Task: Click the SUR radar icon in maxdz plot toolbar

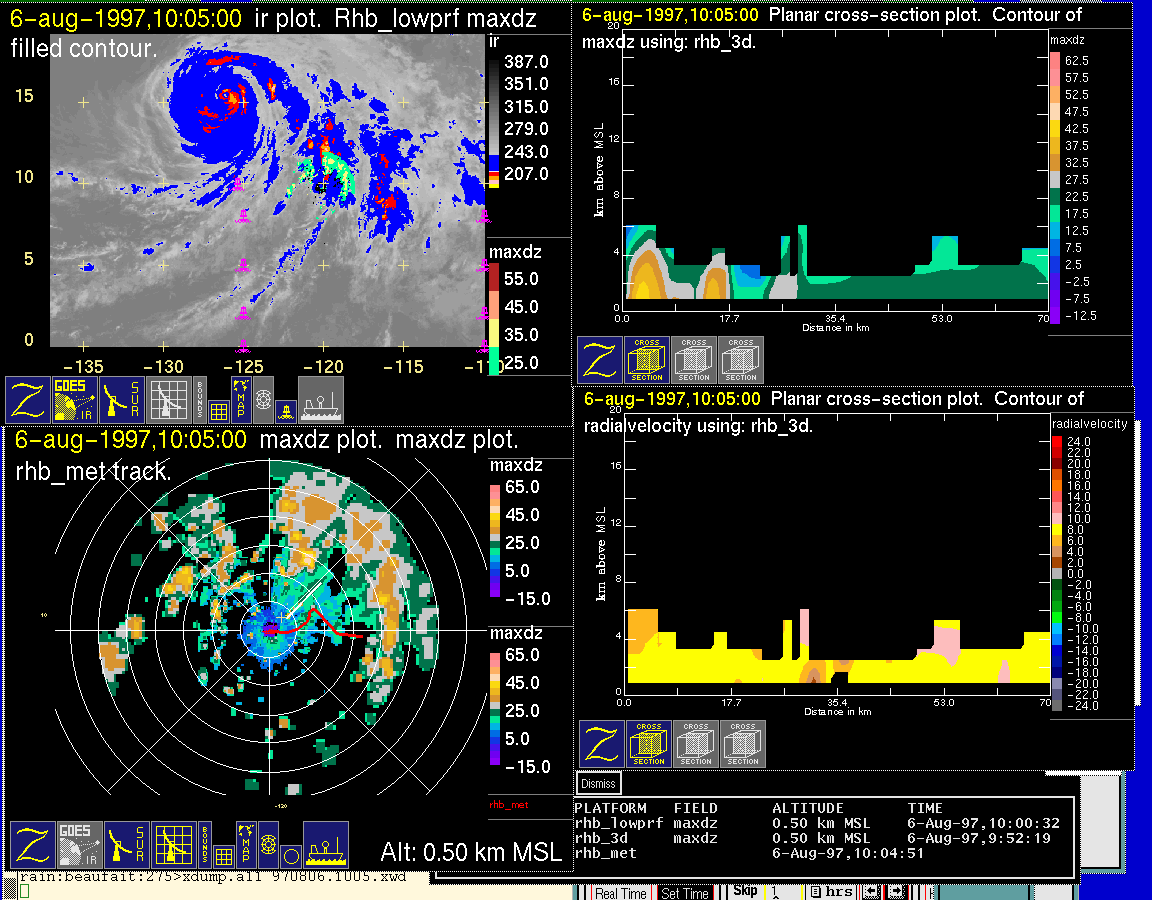Action: (x=126, y=845)
